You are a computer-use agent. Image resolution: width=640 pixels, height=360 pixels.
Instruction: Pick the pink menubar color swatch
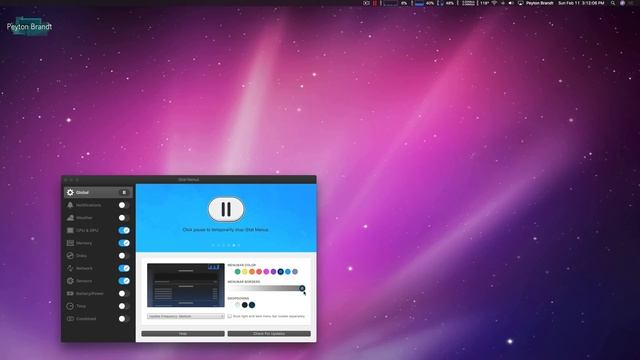[x=266, y=271]
